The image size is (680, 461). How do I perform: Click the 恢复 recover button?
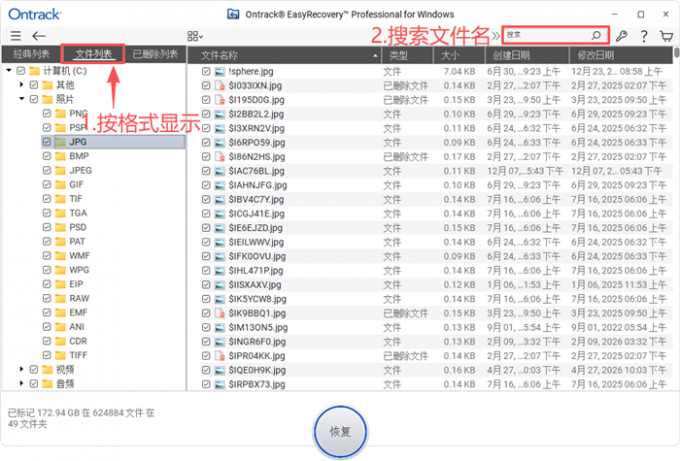340,432
